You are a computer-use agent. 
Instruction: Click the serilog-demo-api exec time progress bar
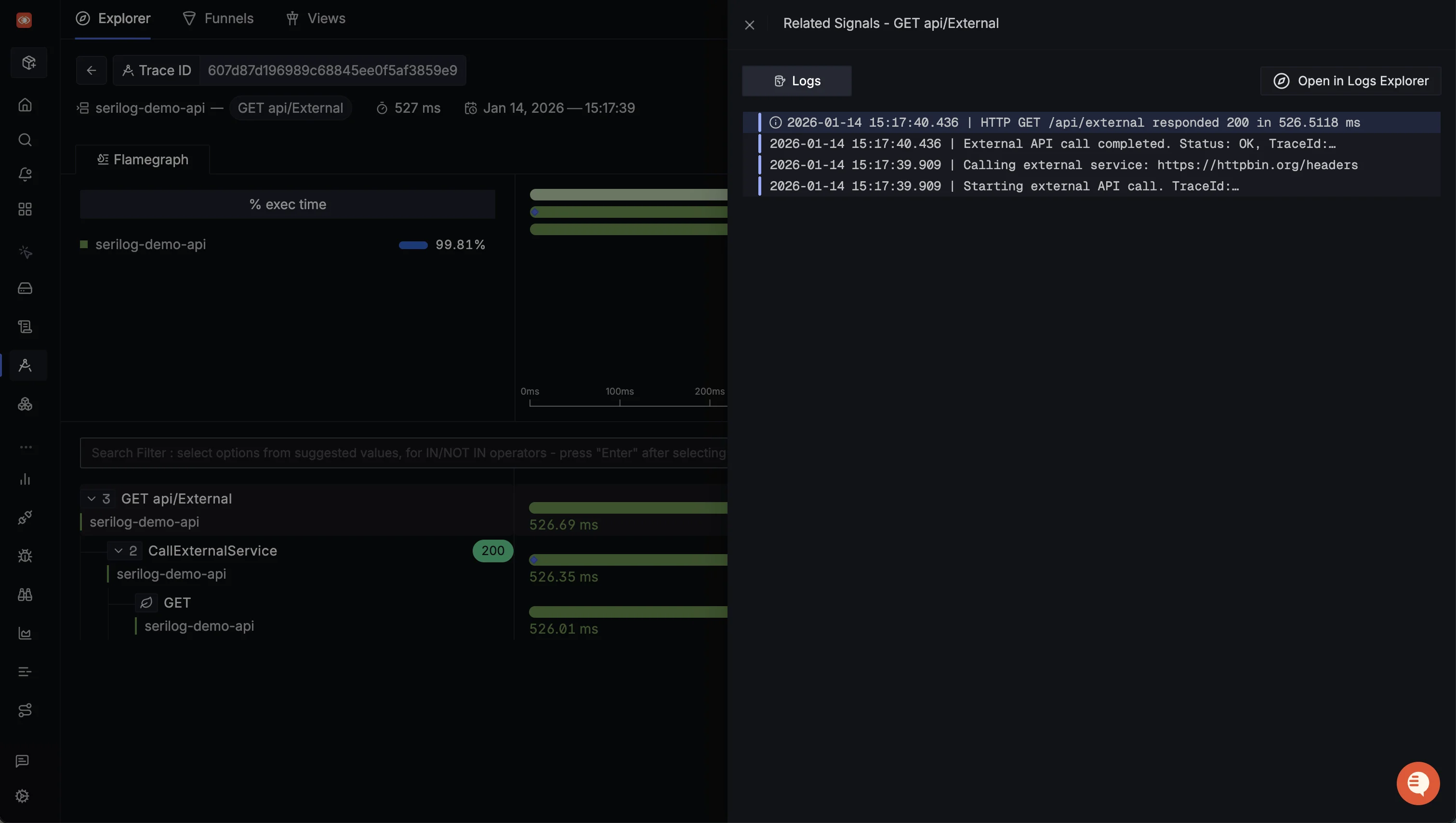tap(413, 245)
